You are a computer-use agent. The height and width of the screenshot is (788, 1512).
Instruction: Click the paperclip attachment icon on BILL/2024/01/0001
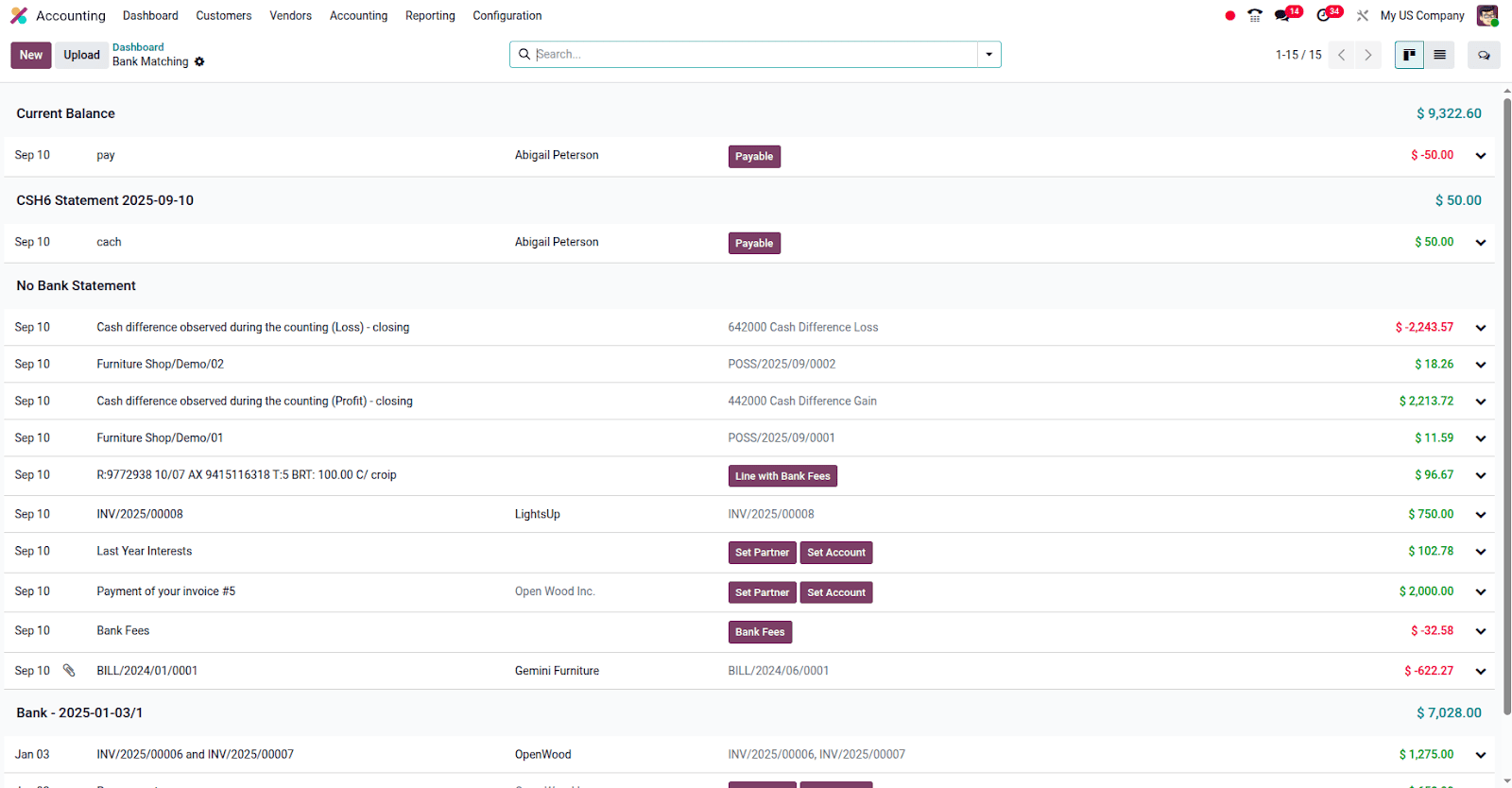[69, 671]
